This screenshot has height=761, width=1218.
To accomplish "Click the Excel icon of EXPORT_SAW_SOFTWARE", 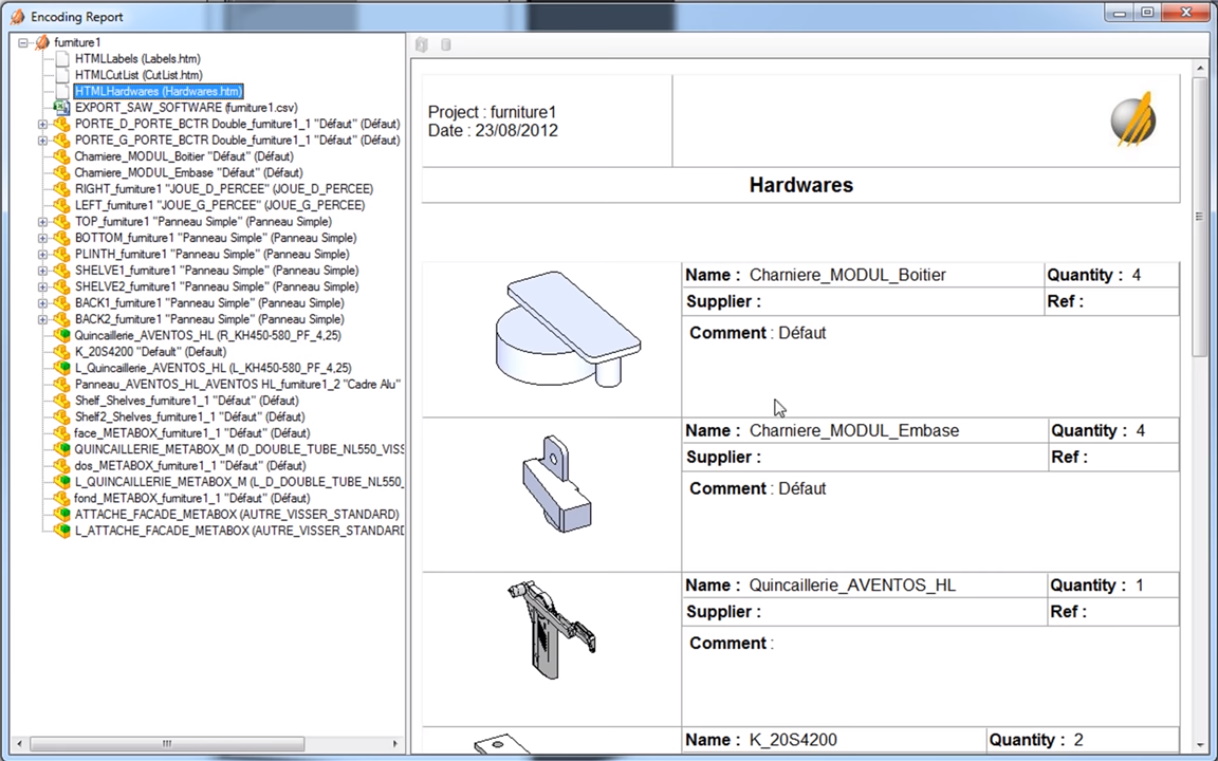I will coord(62,107).
